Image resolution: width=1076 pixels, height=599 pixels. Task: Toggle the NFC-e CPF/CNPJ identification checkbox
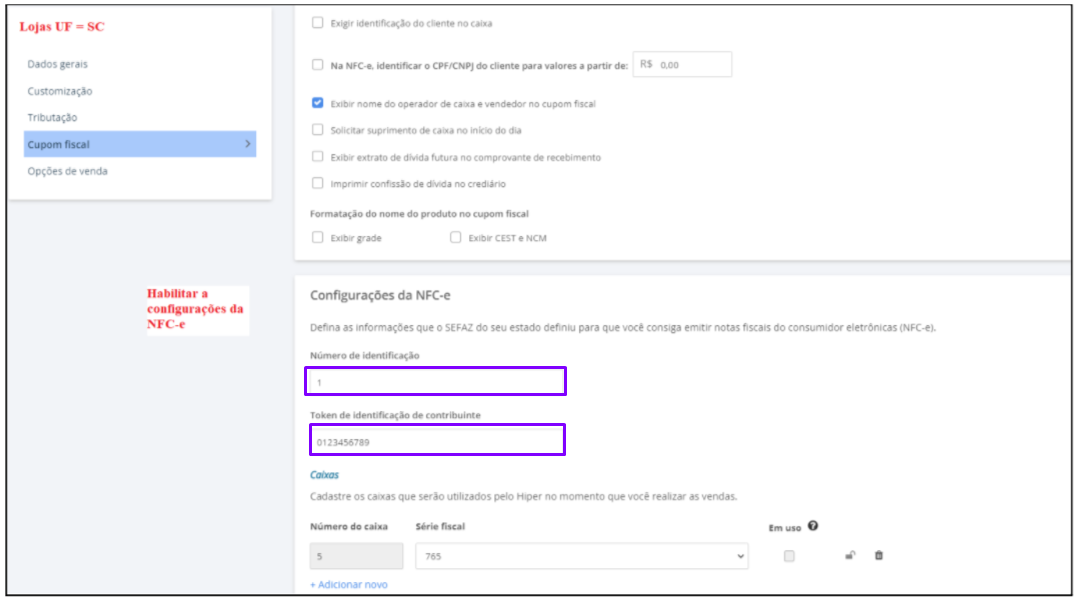click(318, 65)
